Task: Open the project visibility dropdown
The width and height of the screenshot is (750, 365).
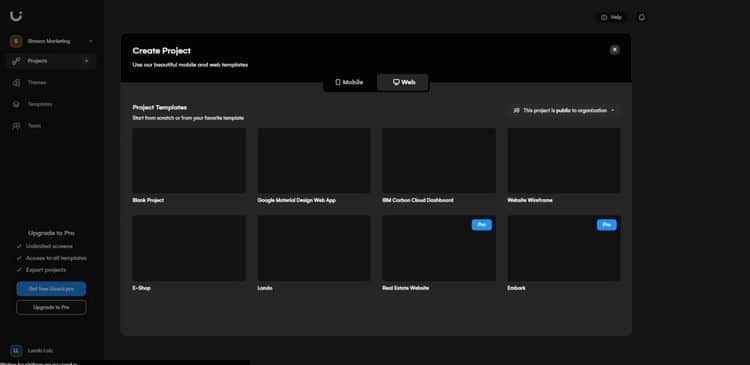Action: (x=564, y=111)
